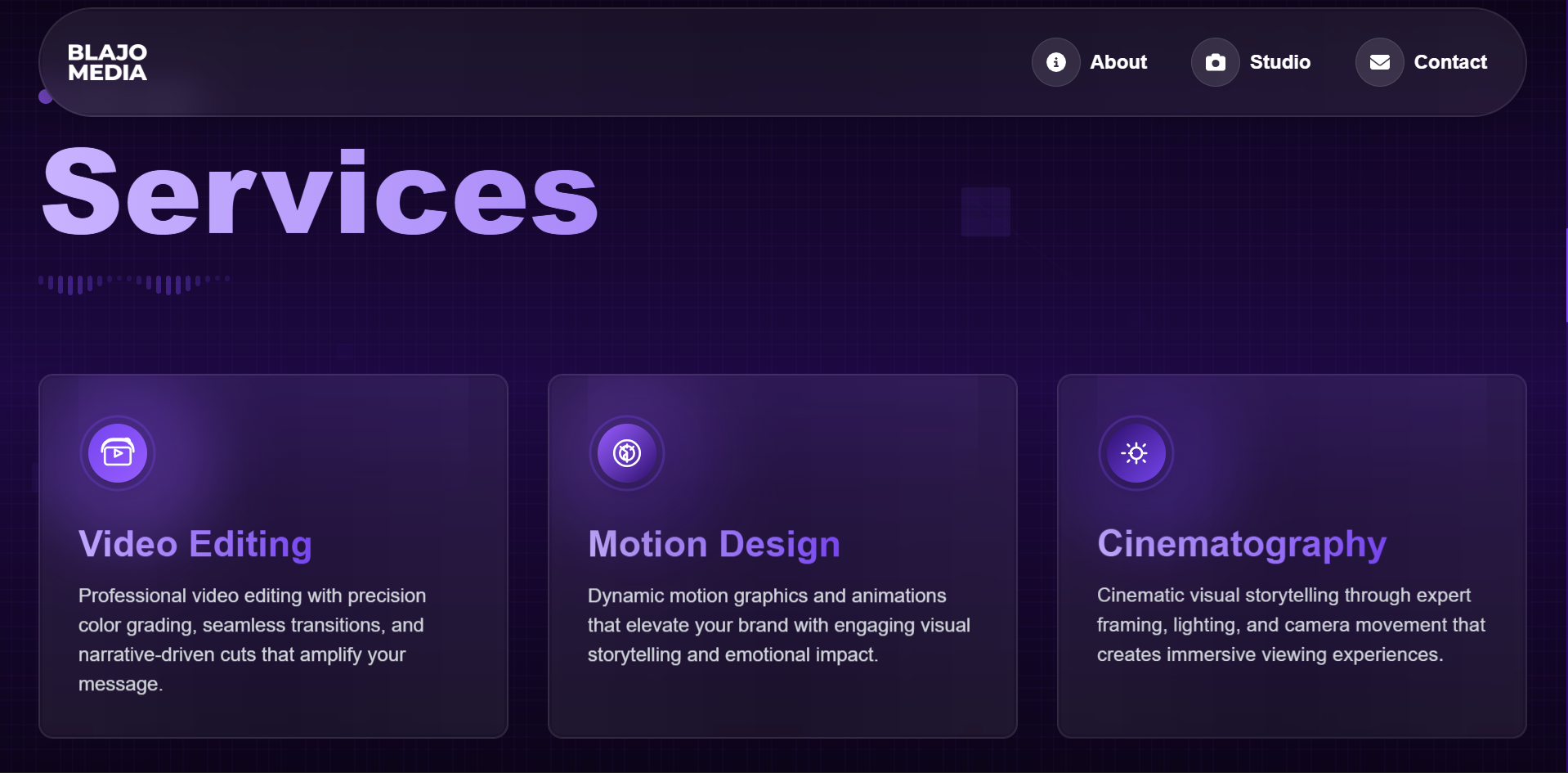Select the Video Editing heading

click(x=195, y=545)
